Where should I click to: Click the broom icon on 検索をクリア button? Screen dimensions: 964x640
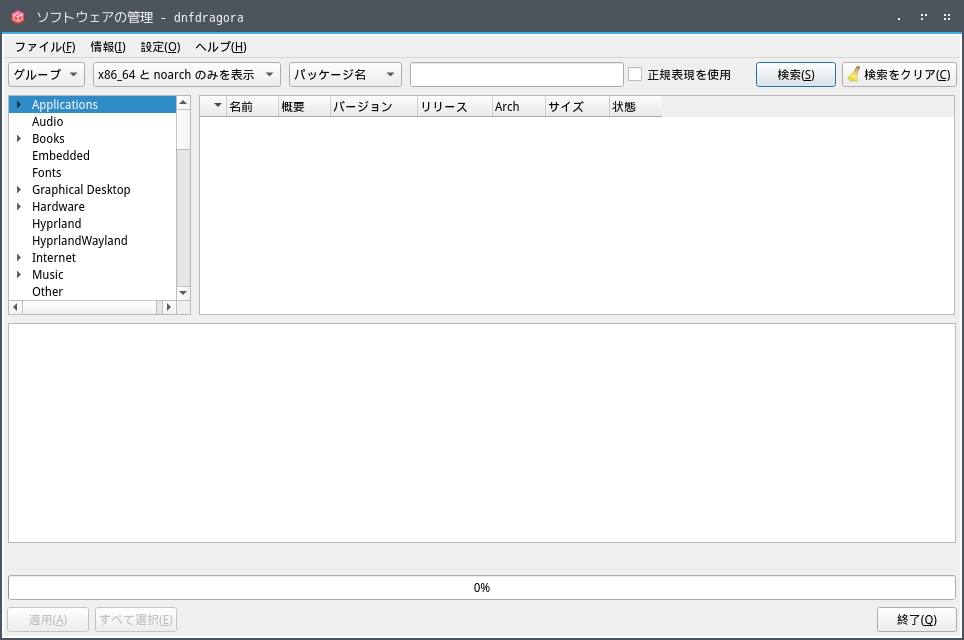[854, 74]
